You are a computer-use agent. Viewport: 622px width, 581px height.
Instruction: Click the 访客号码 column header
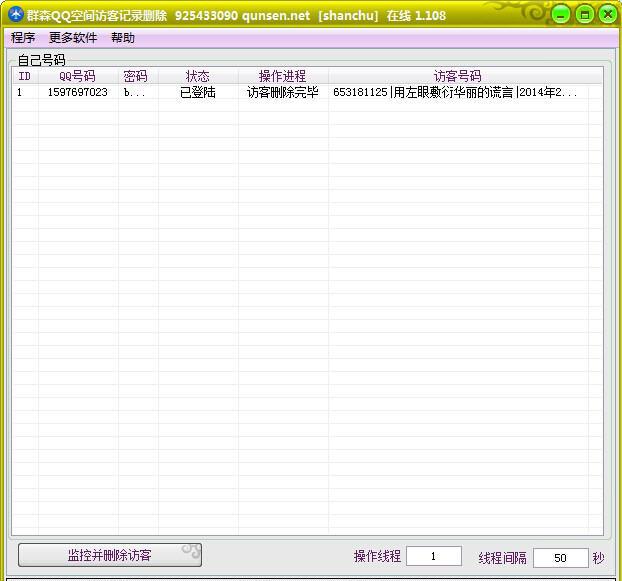point(457,76)
